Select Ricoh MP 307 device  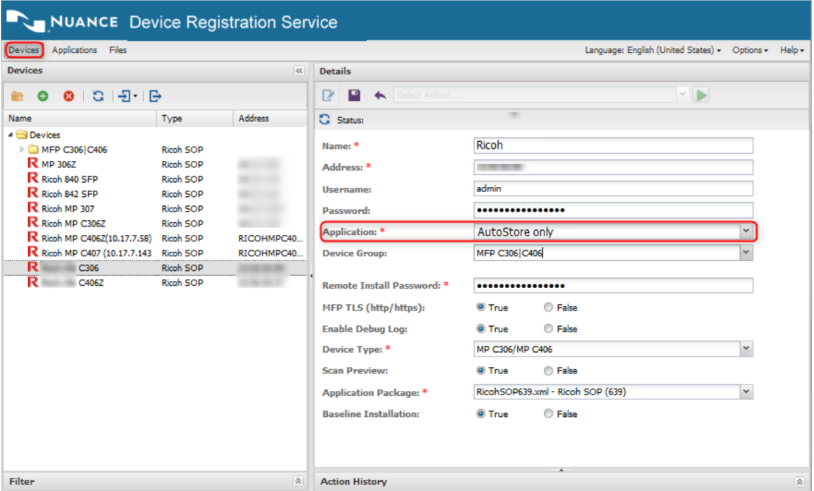point(68,209)
